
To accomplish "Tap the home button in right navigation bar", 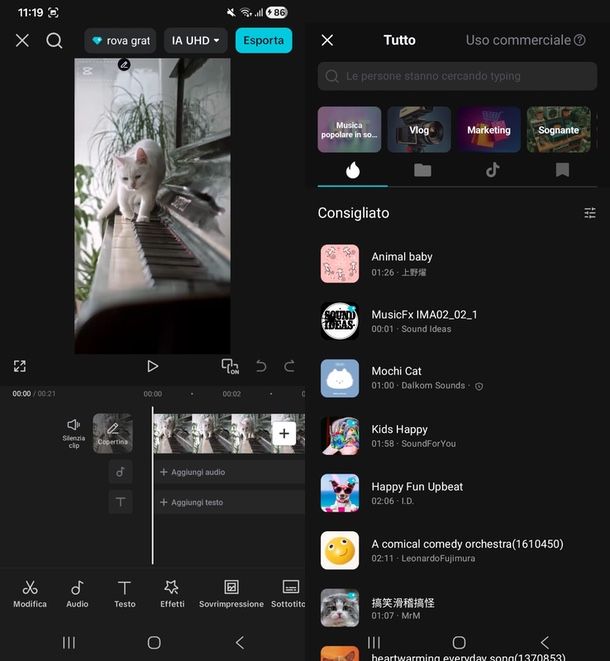I will point(459,642).
